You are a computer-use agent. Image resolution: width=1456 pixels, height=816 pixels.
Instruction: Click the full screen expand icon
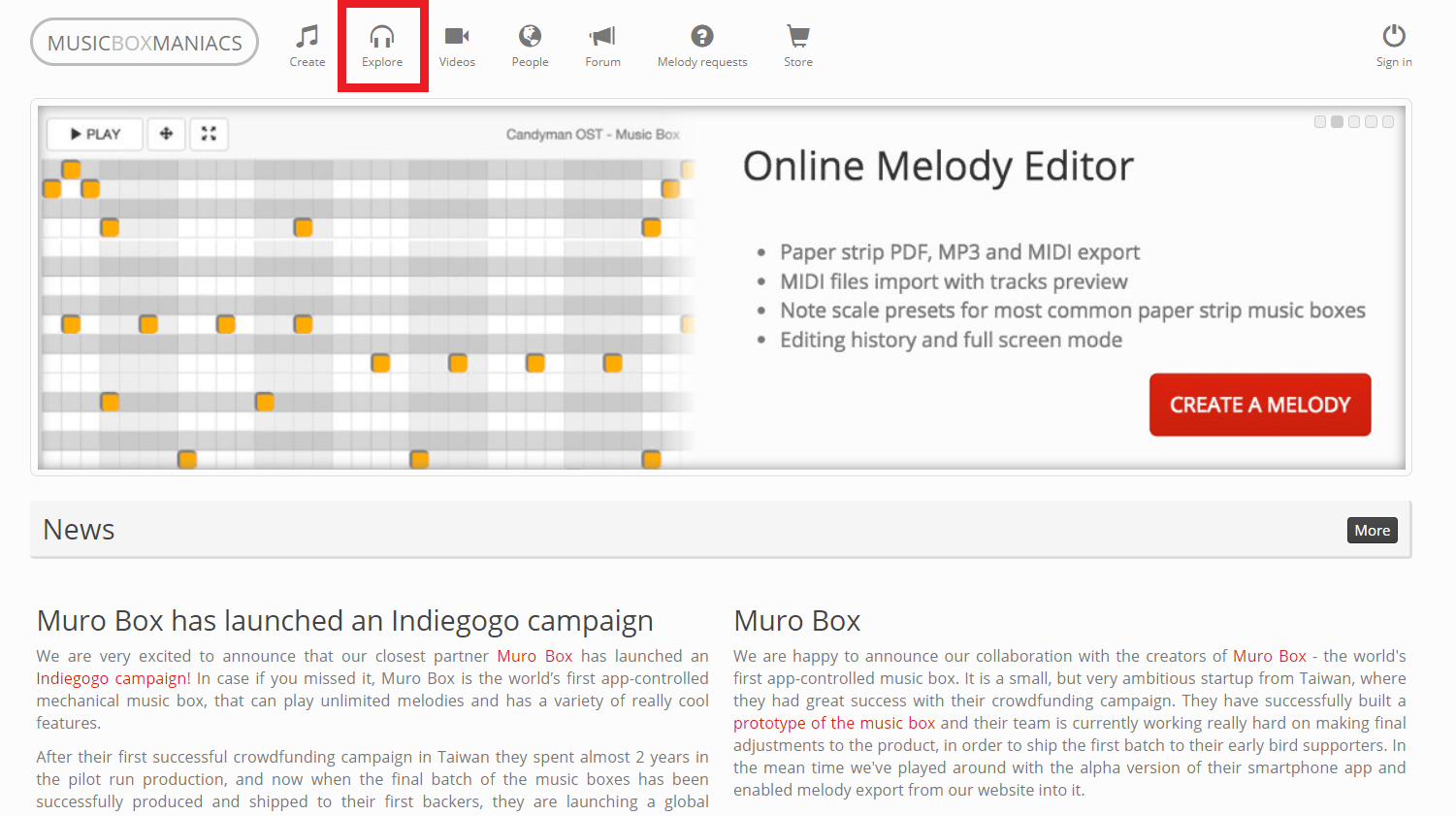pyautogui.click(x=209, y=134)
